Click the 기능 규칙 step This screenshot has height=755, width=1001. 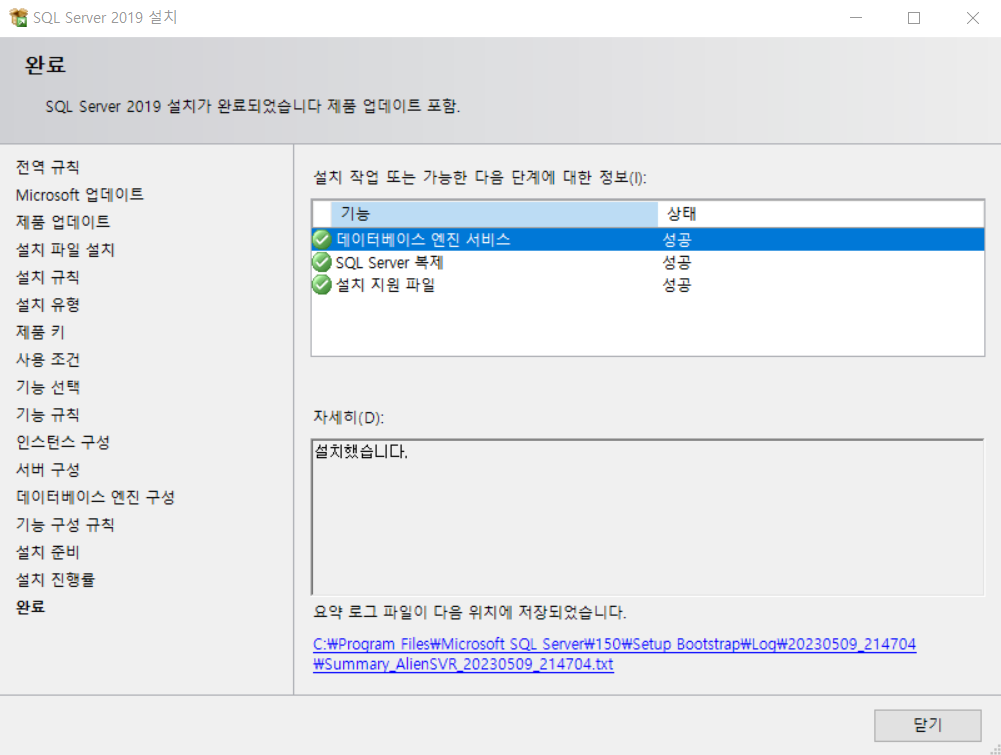48,414
